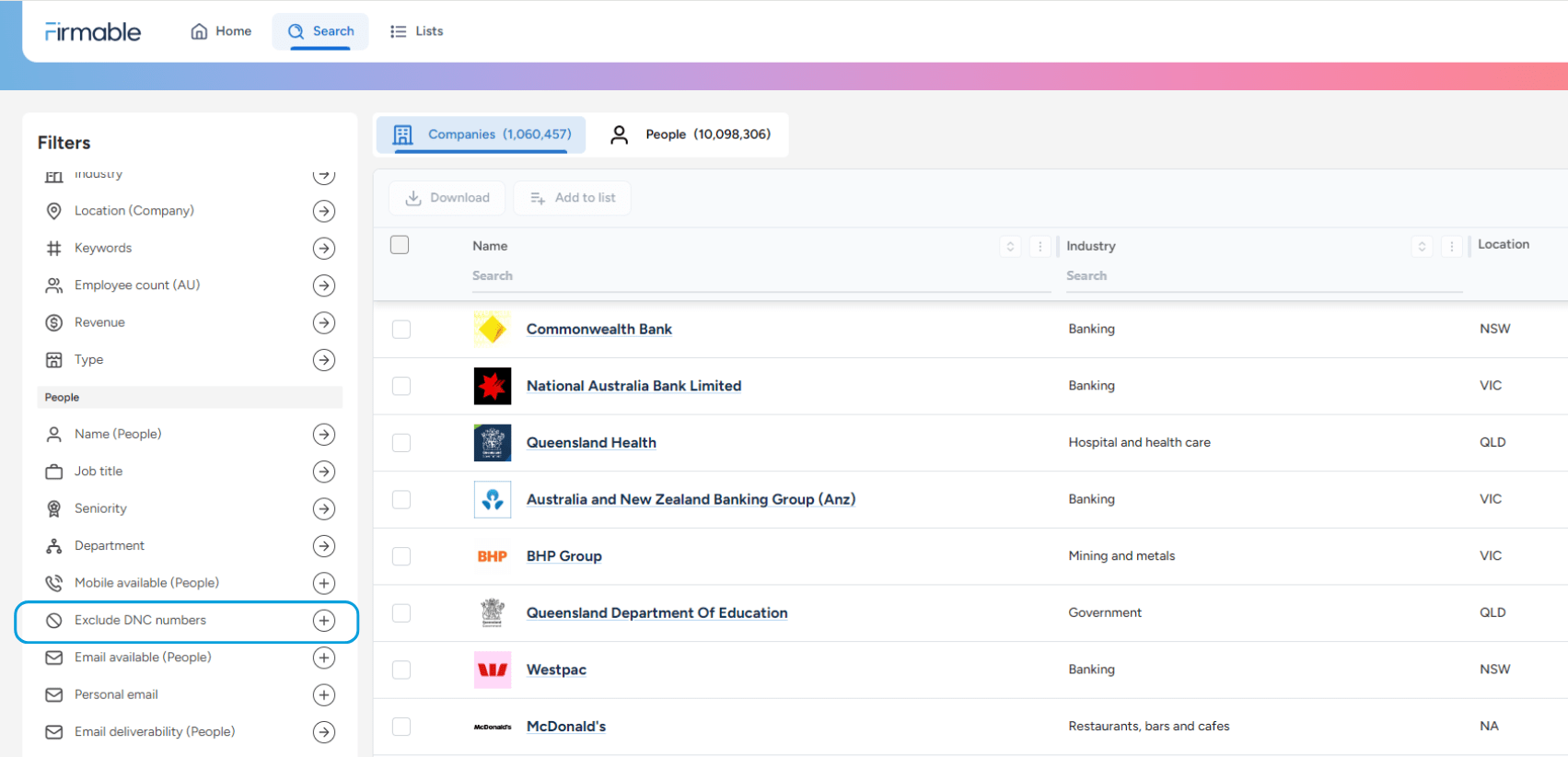Screen dimensions: 1568x757
Task: Expand the Name (People) filter
Action: 324,435
